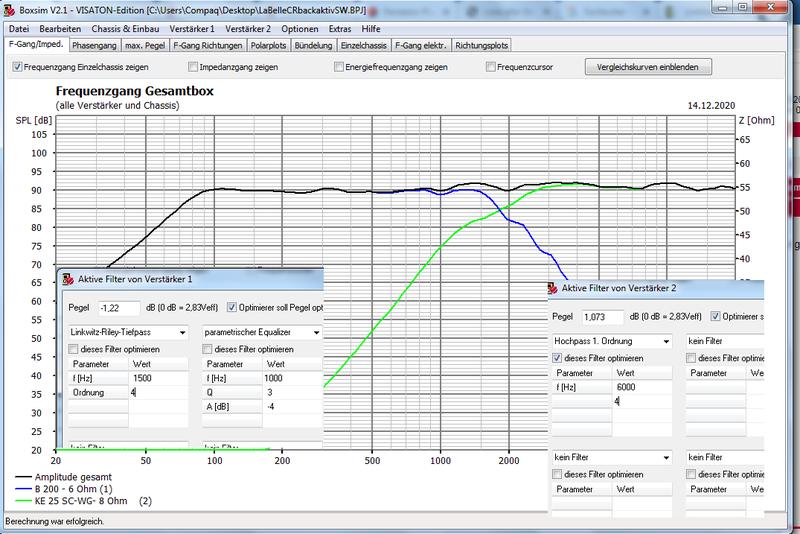Uncheck Frequenzgang Einzelchassis zeigen
The width and height of the screenshot is (800, 534).
[x=17, y=67]
